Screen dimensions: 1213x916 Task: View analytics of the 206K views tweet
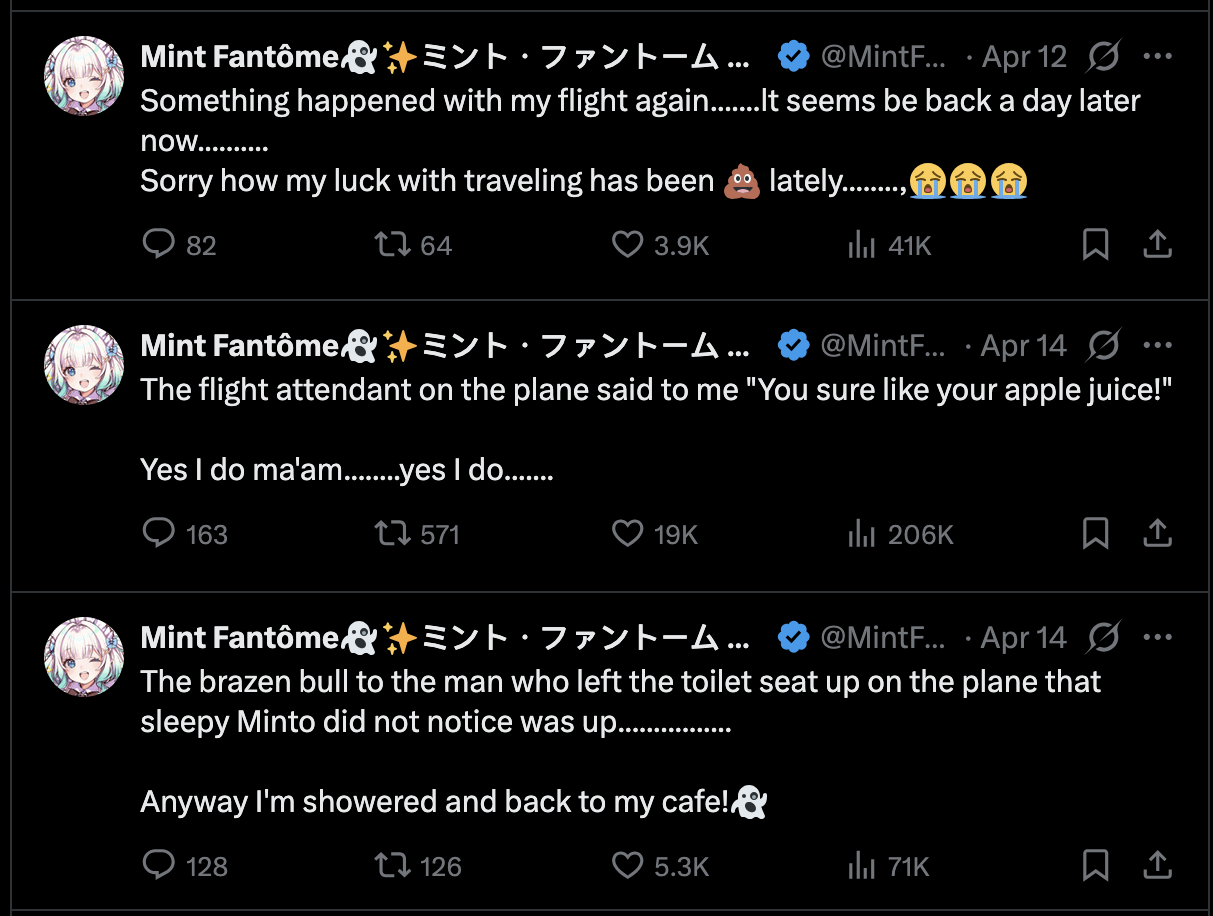tap(862, 534)
